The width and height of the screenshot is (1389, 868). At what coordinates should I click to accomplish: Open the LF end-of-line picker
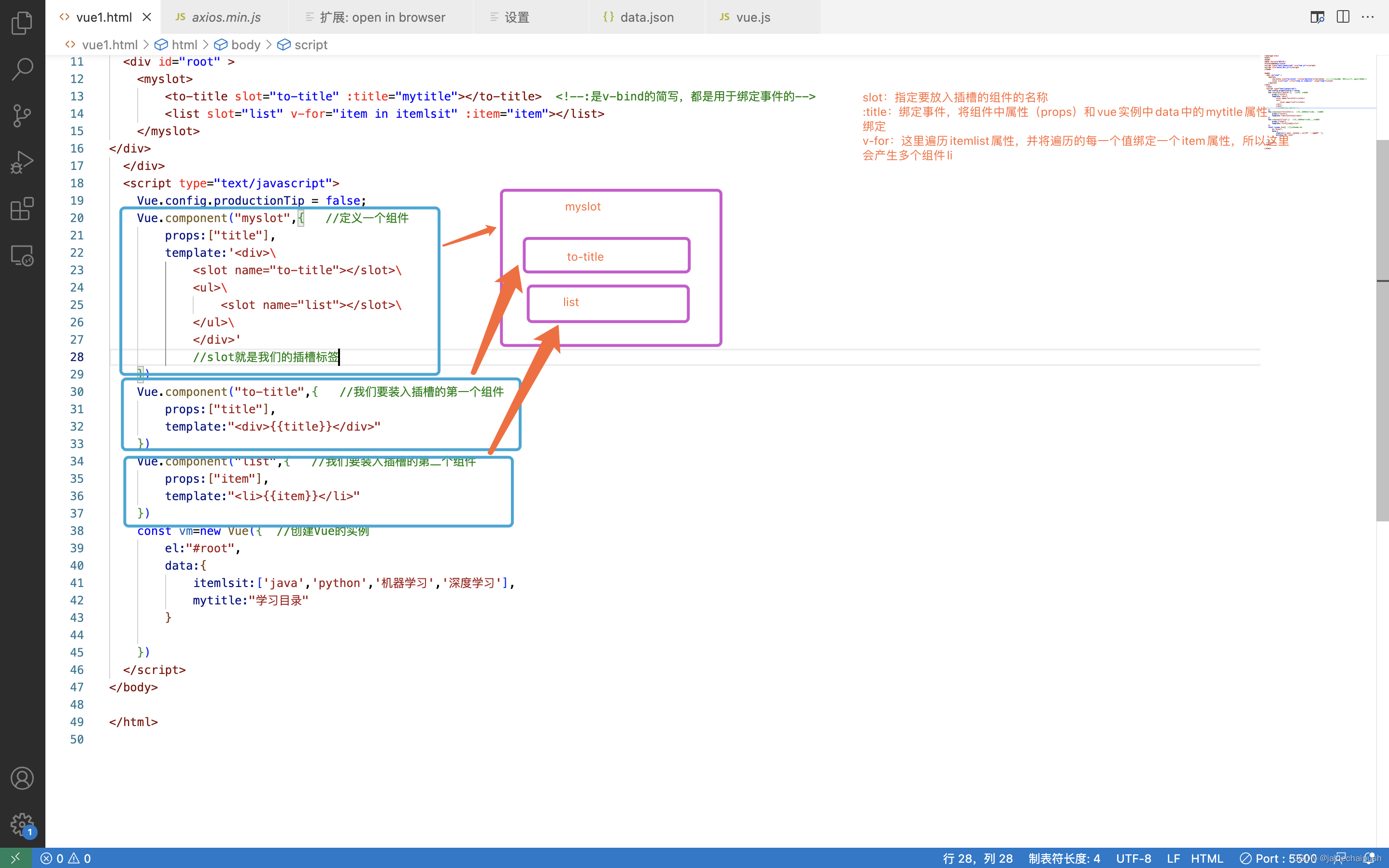click(1173, 858)
